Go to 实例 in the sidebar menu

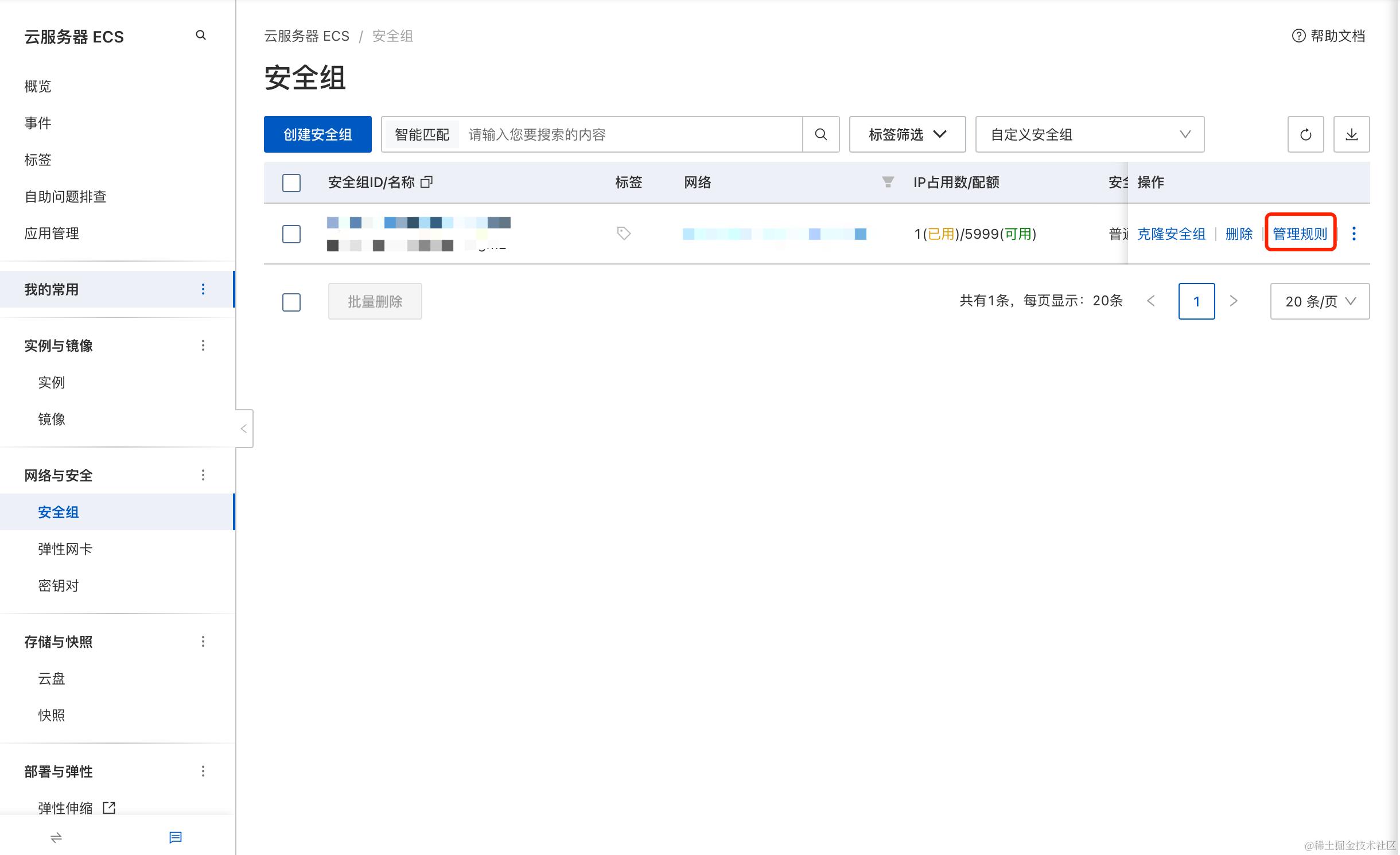(52, 383)
